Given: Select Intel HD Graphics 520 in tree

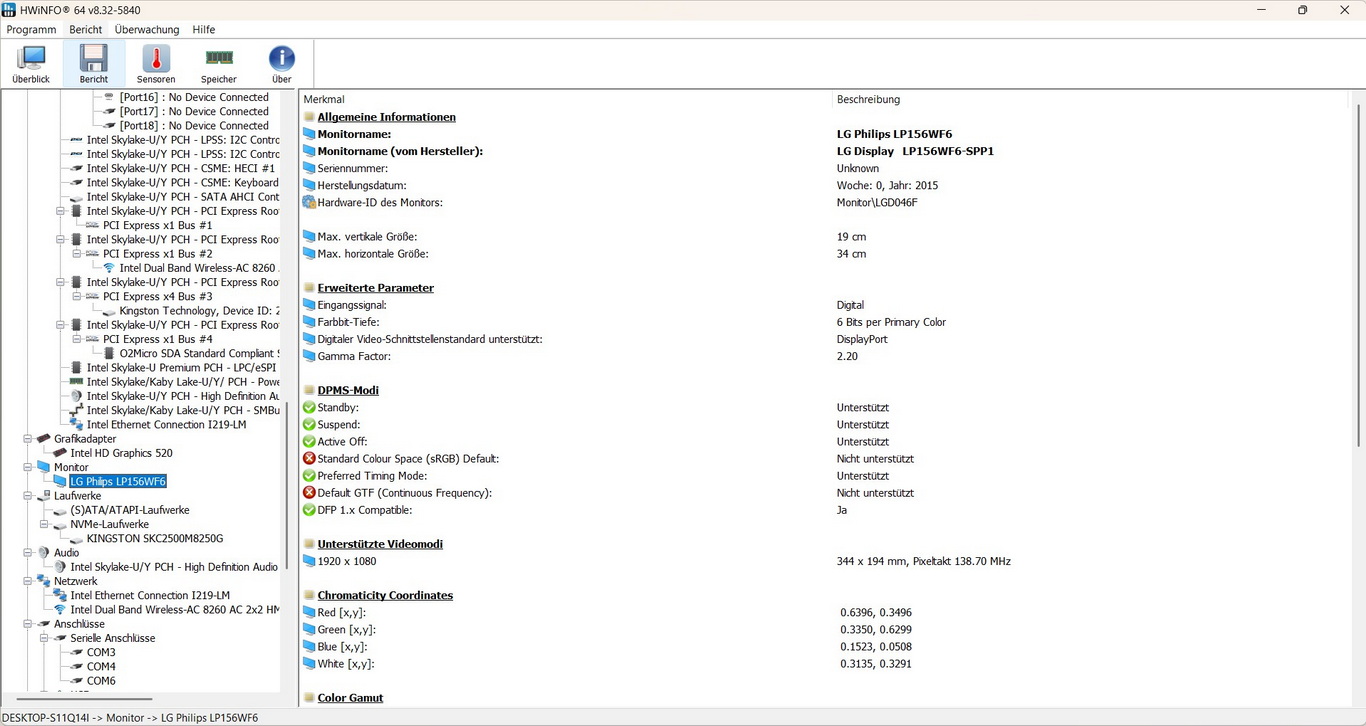Looking at the screenshot, I should [x=121, y=453].
